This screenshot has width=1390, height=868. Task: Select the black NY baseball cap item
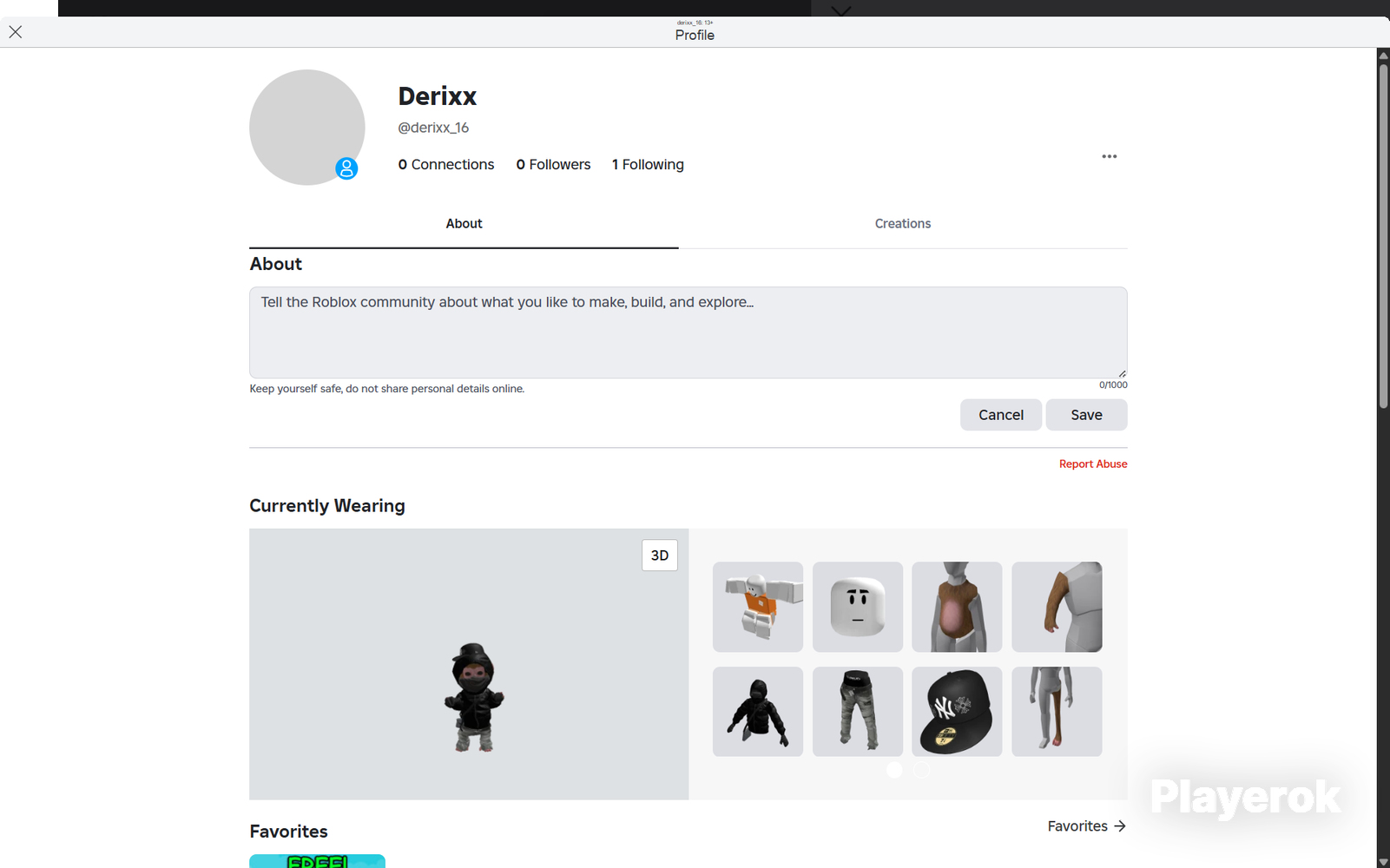coord(957,712)
